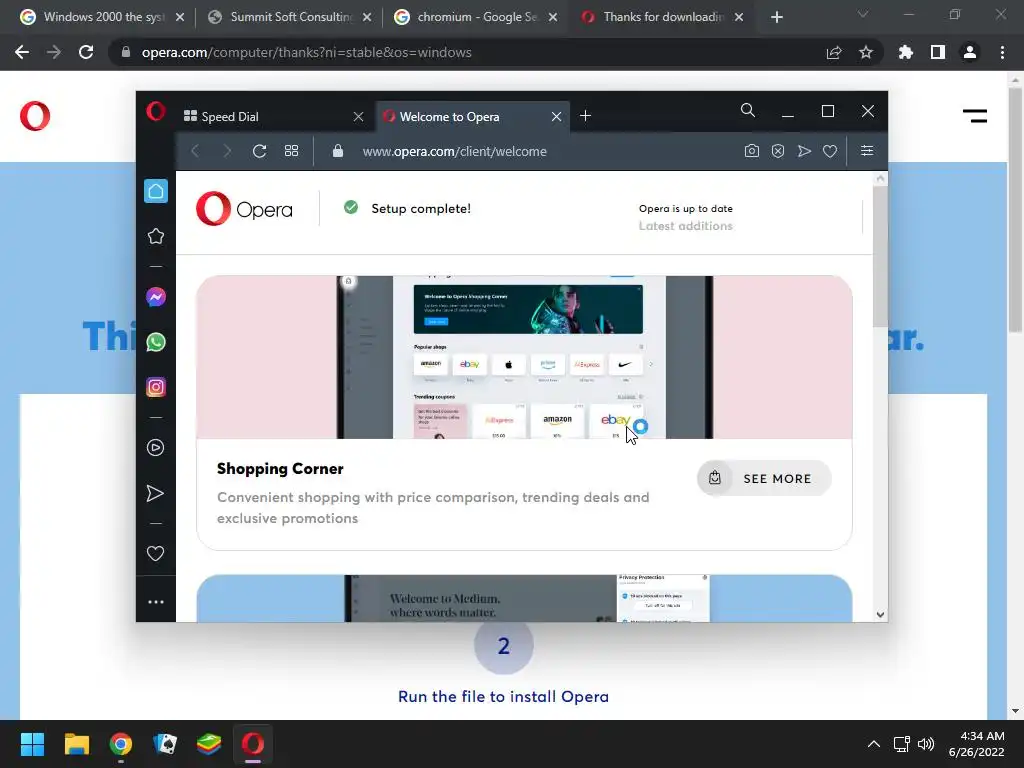
Task: Open Chrome from the taskbar
Action: [x=121, y=744]
